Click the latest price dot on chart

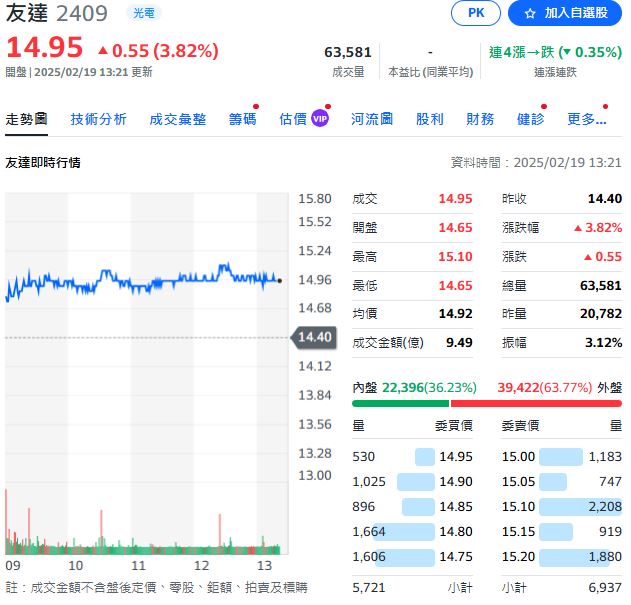tap(280, 281)
